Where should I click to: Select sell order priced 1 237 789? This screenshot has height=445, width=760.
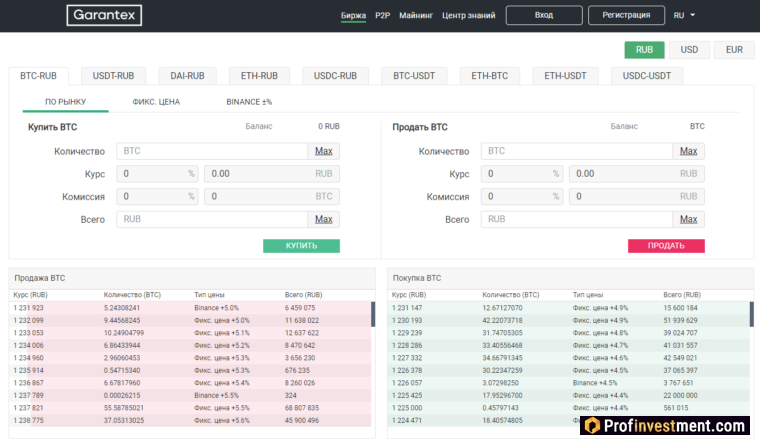[x=190, y=396]
